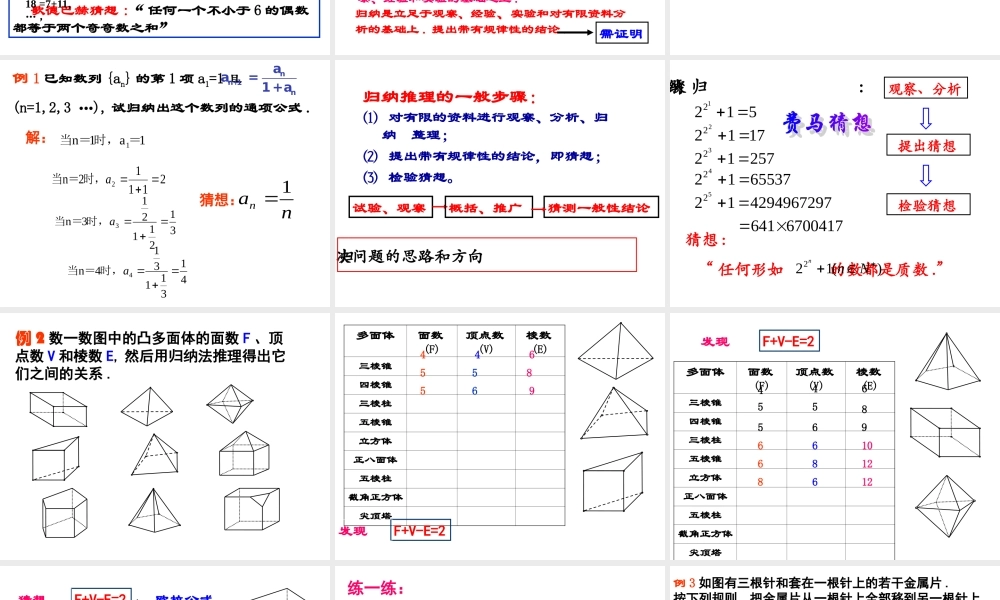This screenshot has height=600, width=1000.
Task: Select the 例2 convex polyhedra slide
Action: tap(165, 436)
